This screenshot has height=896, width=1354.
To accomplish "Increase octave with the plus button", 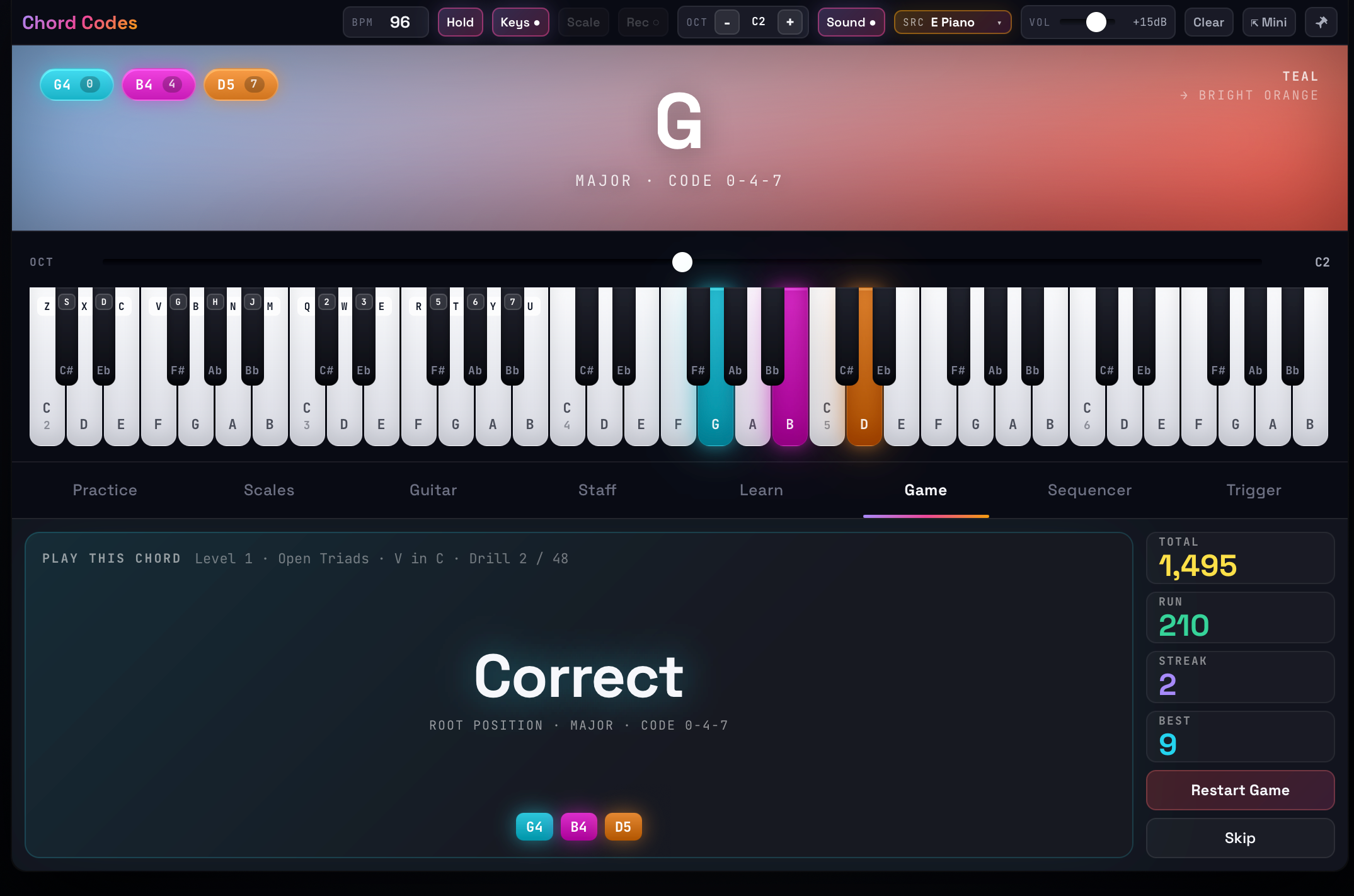I will [x=789, y=22].
